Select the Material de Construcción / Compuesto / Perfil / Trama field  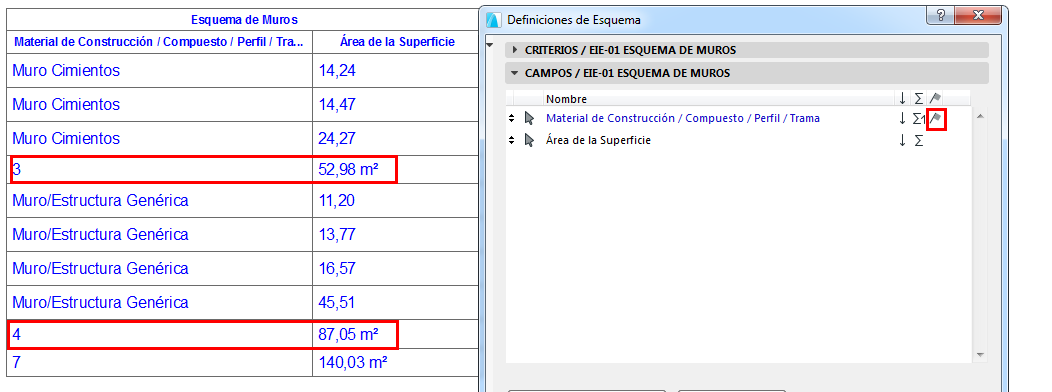click(x=682, y=118)
